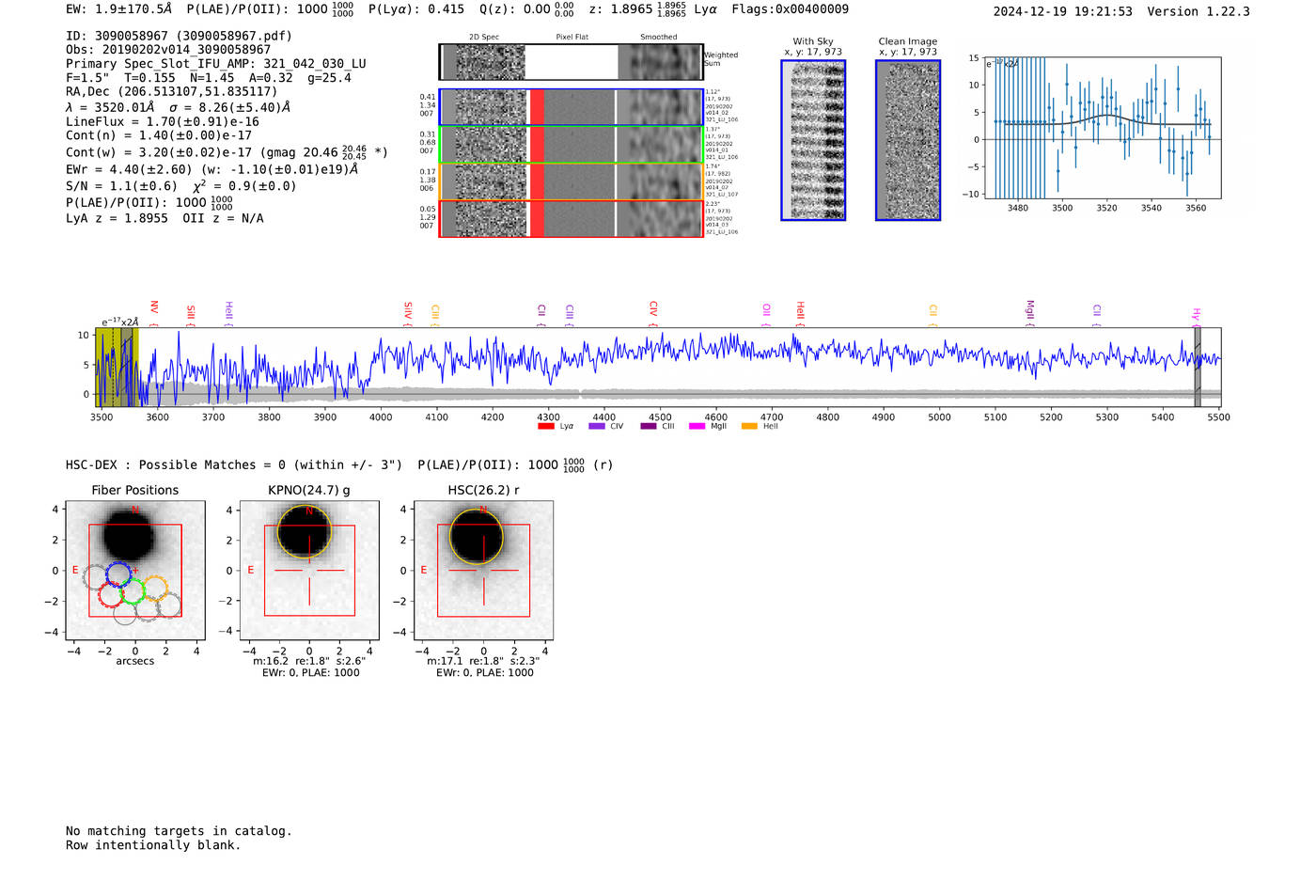Click the 2D Spec column header
Viewport: 1316px width, 896px height.
coord(484,38)
